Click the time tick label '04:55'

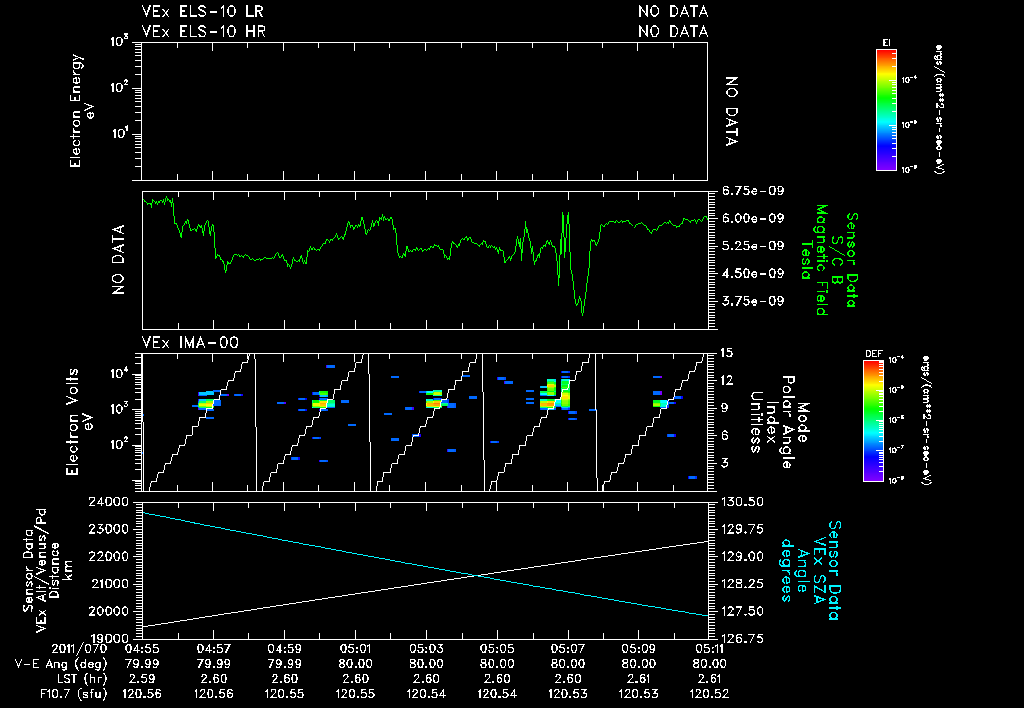[142, 649]
